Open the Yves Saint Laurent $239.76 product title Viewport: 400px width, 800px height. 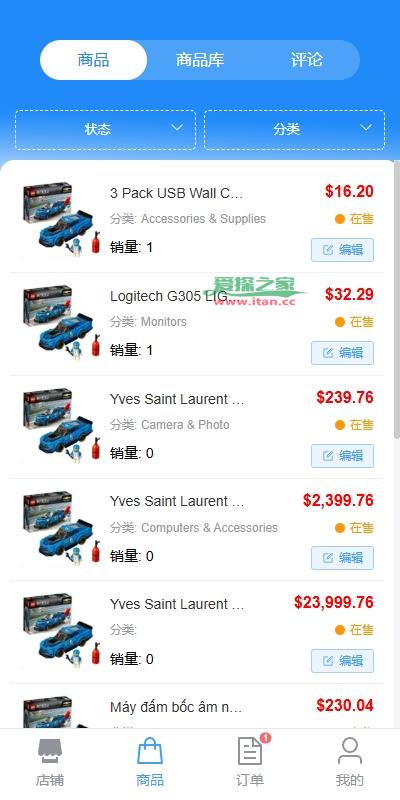point(177,399)
